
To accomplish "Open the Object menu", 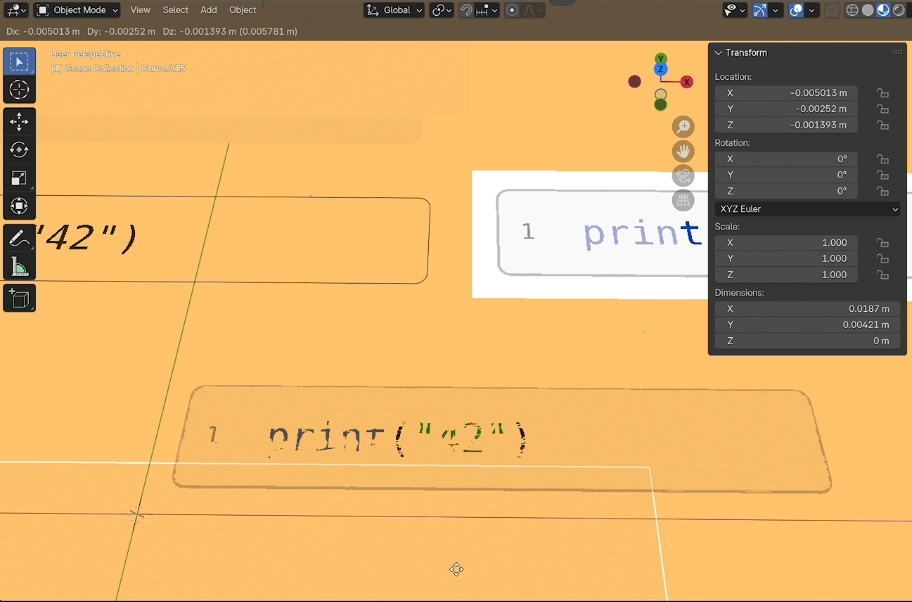I will (243, 10).
